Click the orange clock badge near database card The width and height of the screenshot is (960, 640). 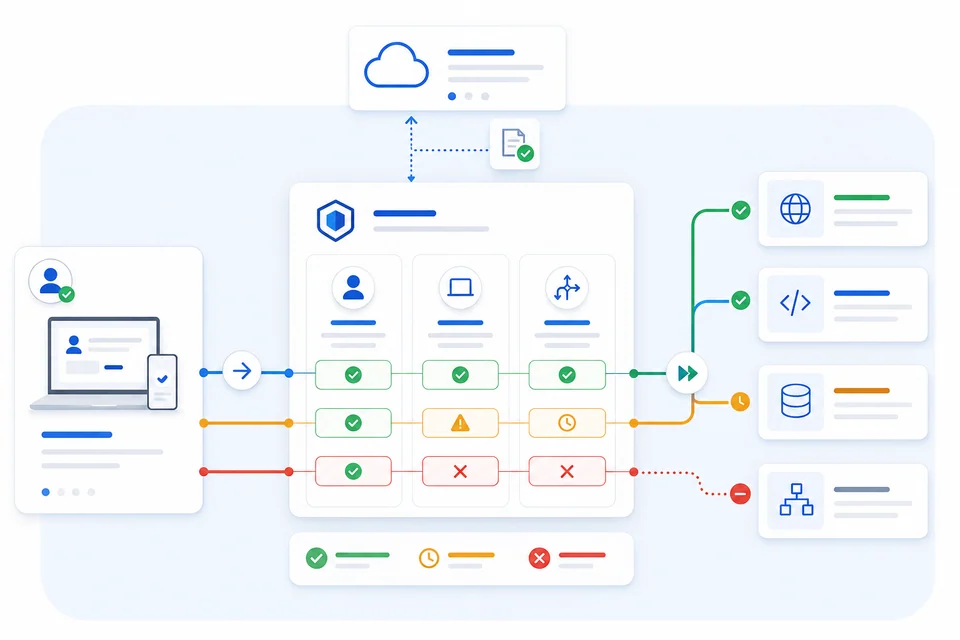[740, 401]
